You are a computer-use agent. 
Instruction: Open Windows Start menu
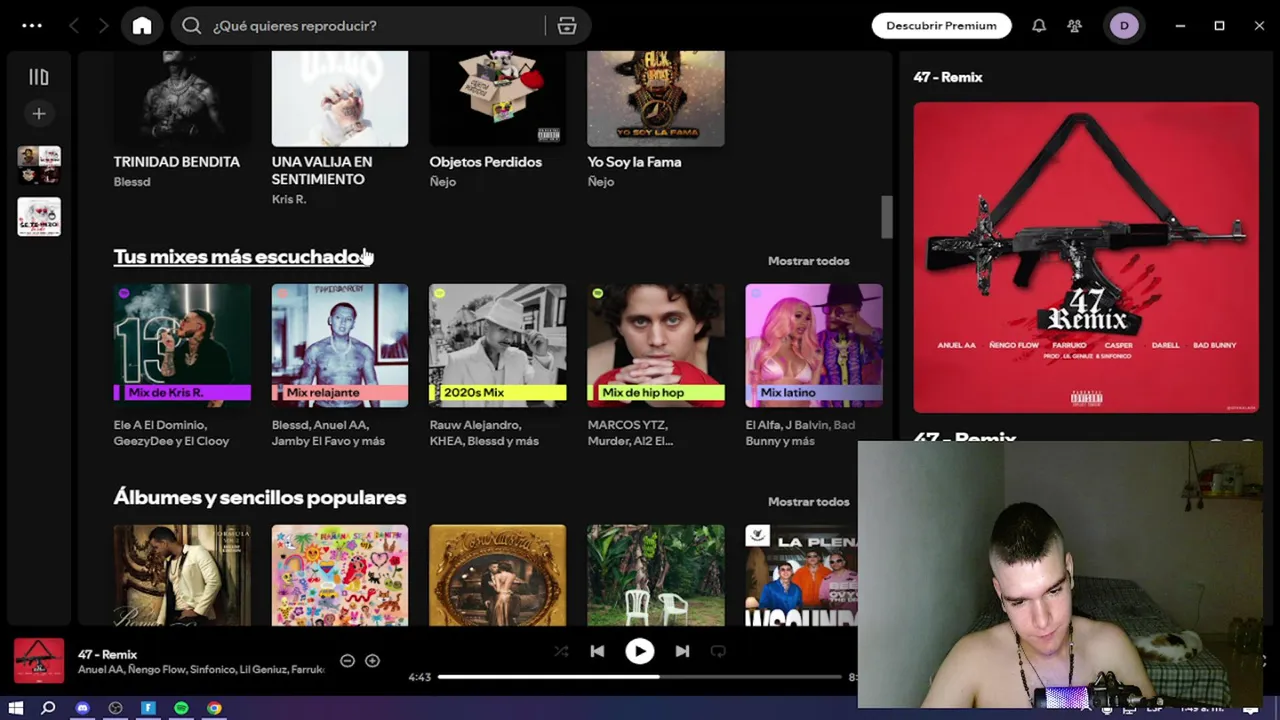coord(16,708)
